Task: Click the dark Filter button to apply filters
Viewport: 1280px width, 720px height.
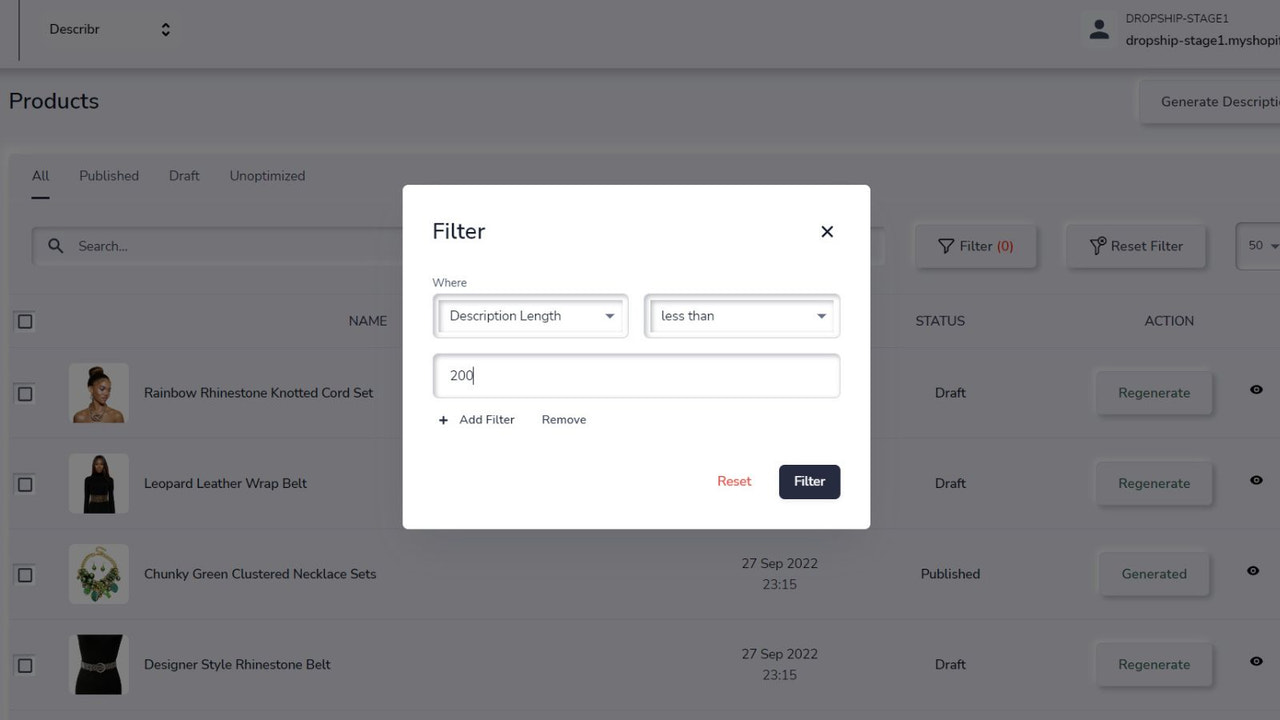Action: pyautogui.click(x=809, y=481)
